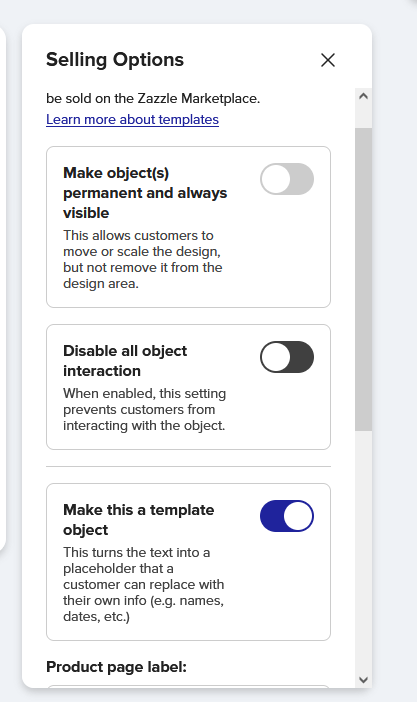The width and height of the screenshot is (417, 702).
Task: Click the scrollbar down arrow
Action: [x=363, y=680]
